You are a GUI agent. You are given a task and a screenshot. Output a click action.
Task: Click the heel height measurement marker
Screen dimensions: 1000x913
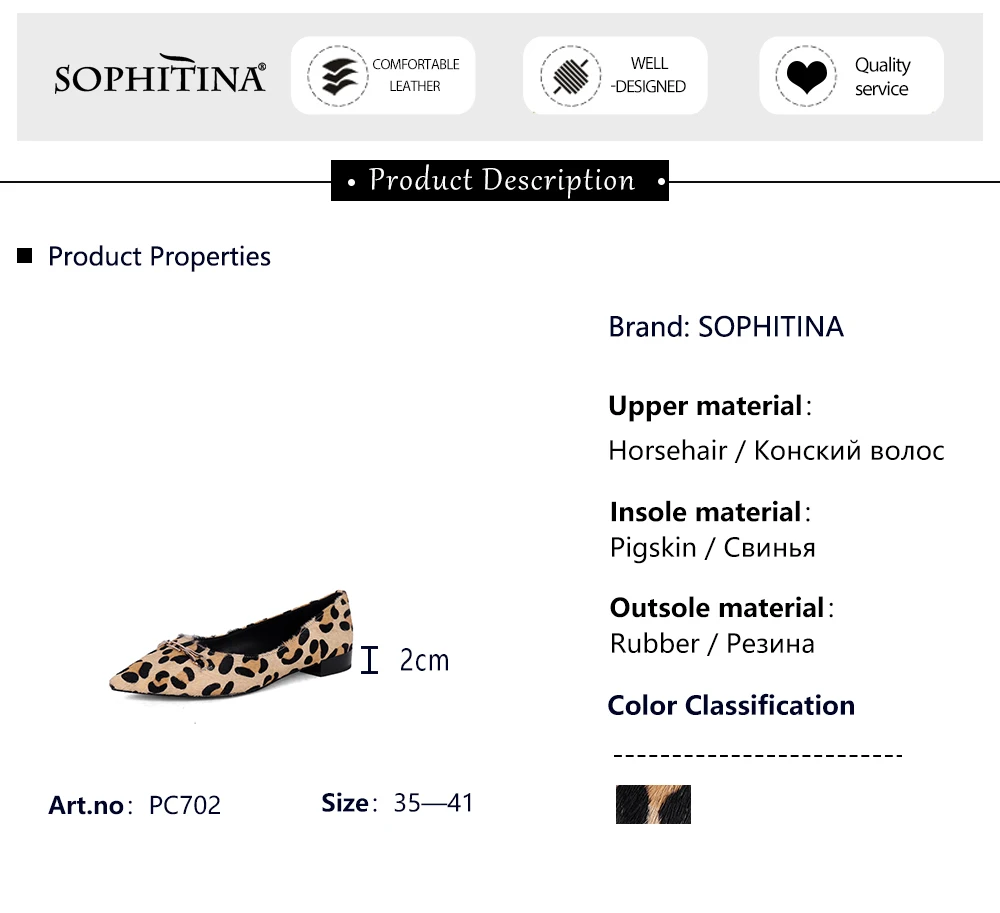370,660
